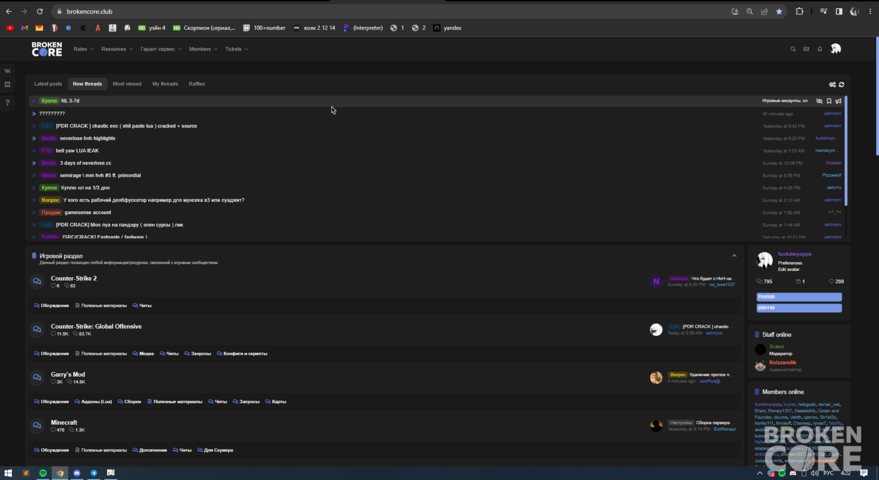
Task: Open the '100+number' bookmark
Action: [x=264, y=27]
